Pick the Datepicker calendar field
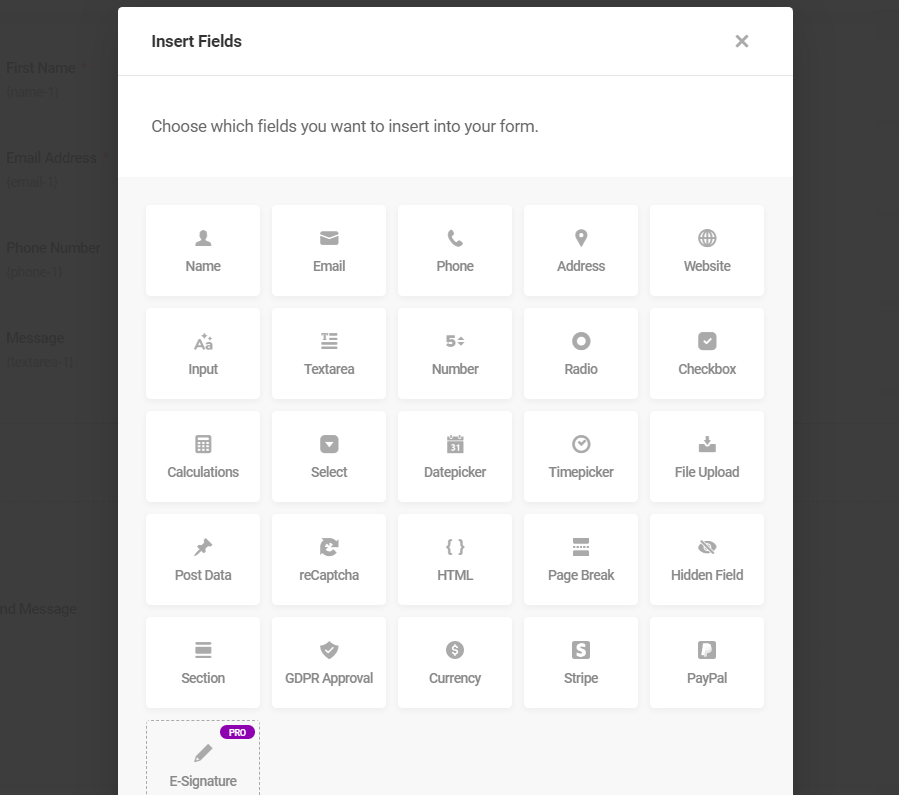This screenshot has width=899, height=795. 455,456
